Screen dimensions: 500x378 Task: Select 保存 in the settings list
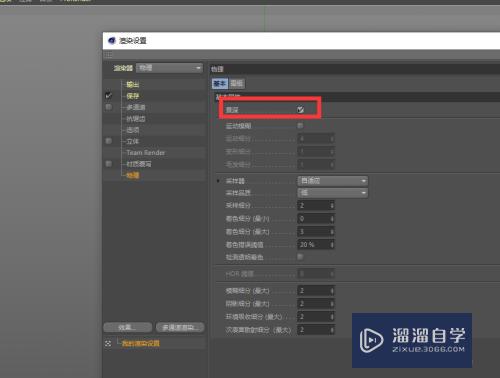133,96
